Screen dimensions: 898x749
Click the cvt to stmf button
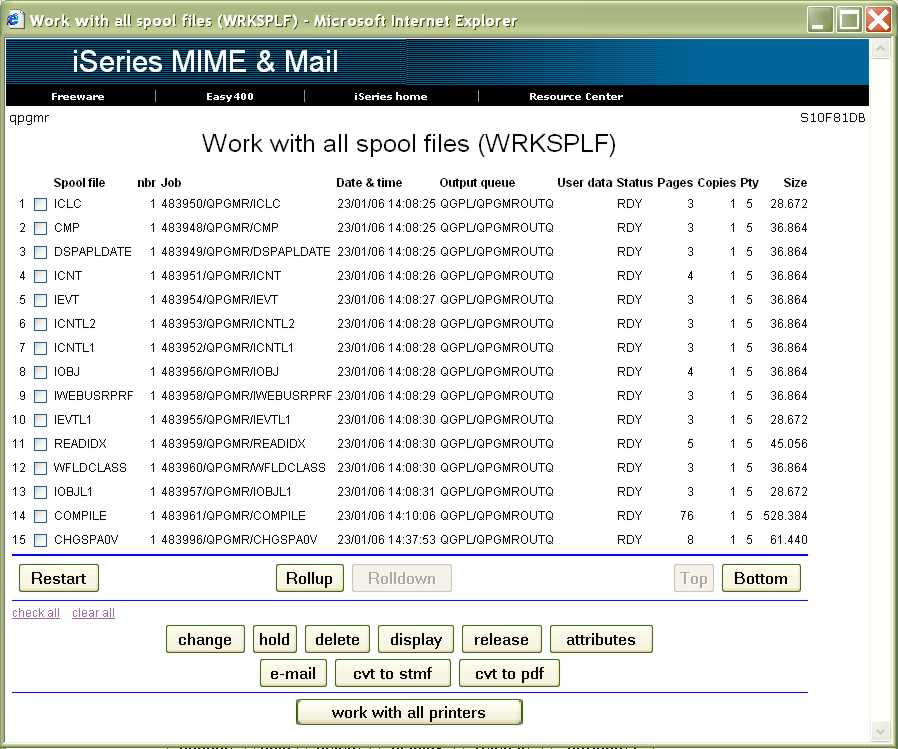tap(393, 673)
